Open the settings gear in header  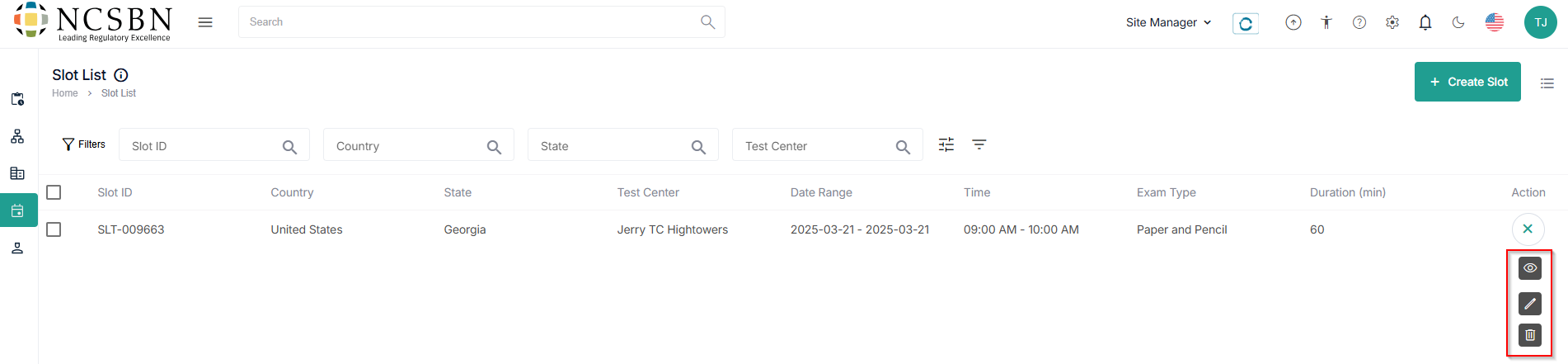click(1392, 23)
